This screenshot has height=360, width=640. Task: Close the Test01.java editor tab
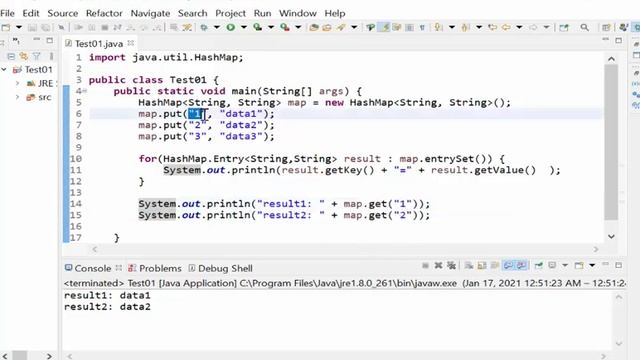tap(131, 42)
